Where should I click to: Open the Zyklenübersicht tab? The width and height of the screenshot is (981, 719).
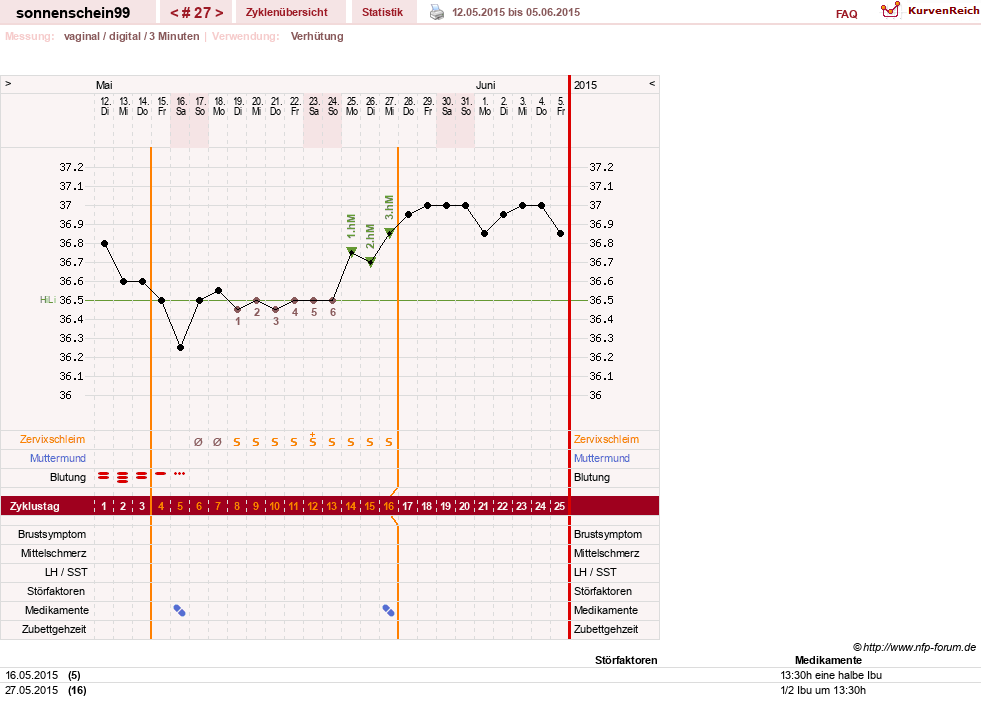pyautogui.click(x=287, y=12)
